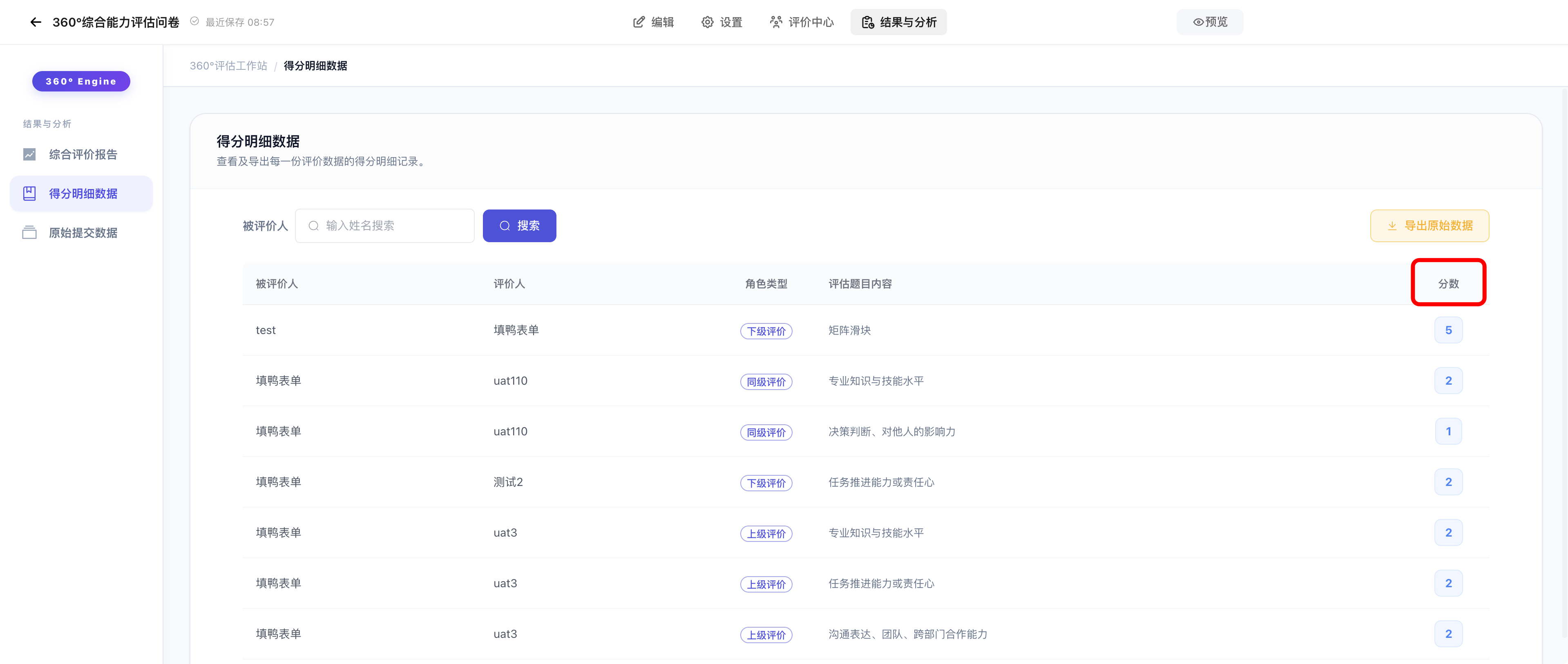Click the 评价人 column header

coord(509,284)
